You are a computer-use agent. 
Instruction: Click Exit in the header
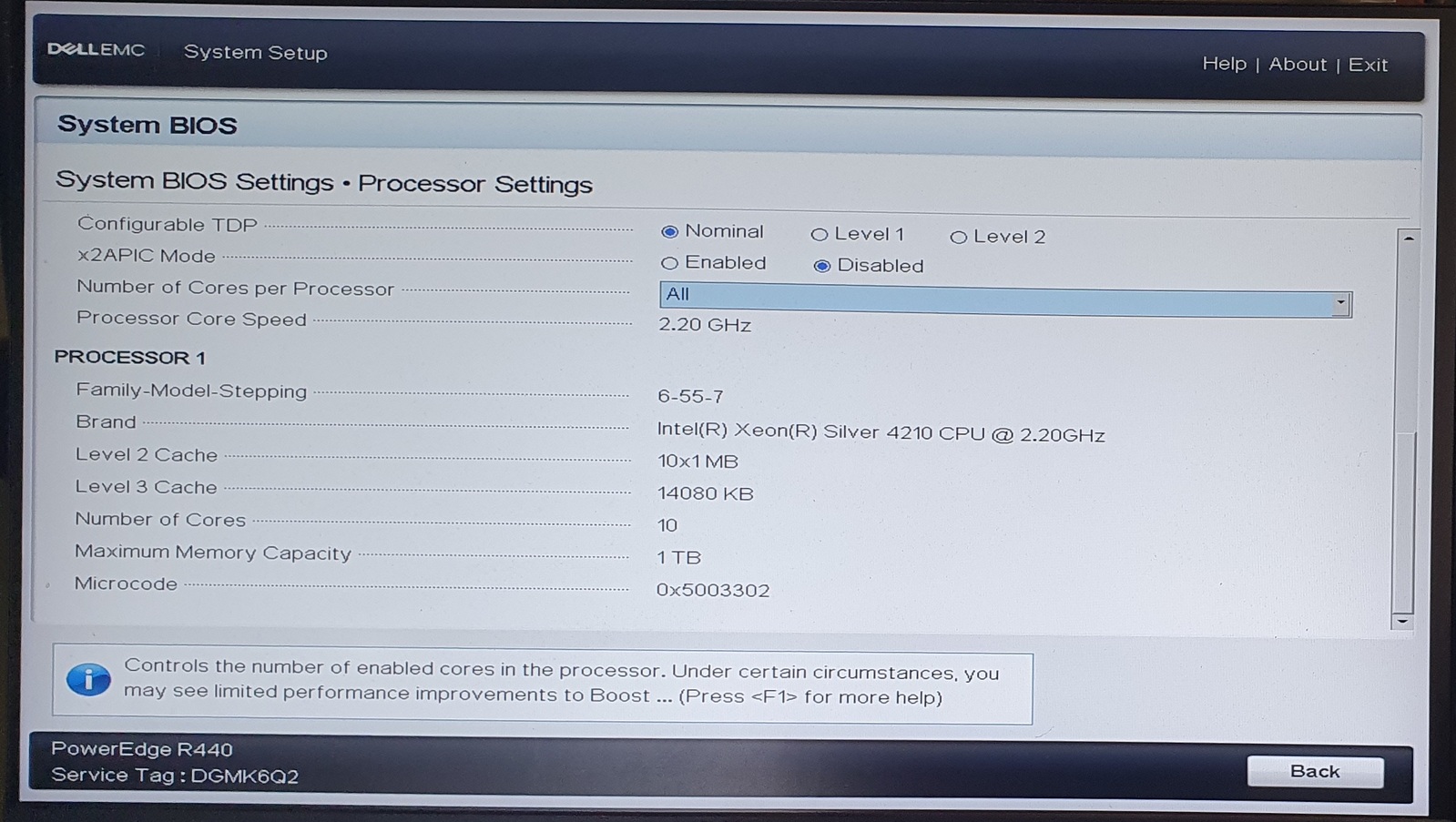[x=1368, y=66]
